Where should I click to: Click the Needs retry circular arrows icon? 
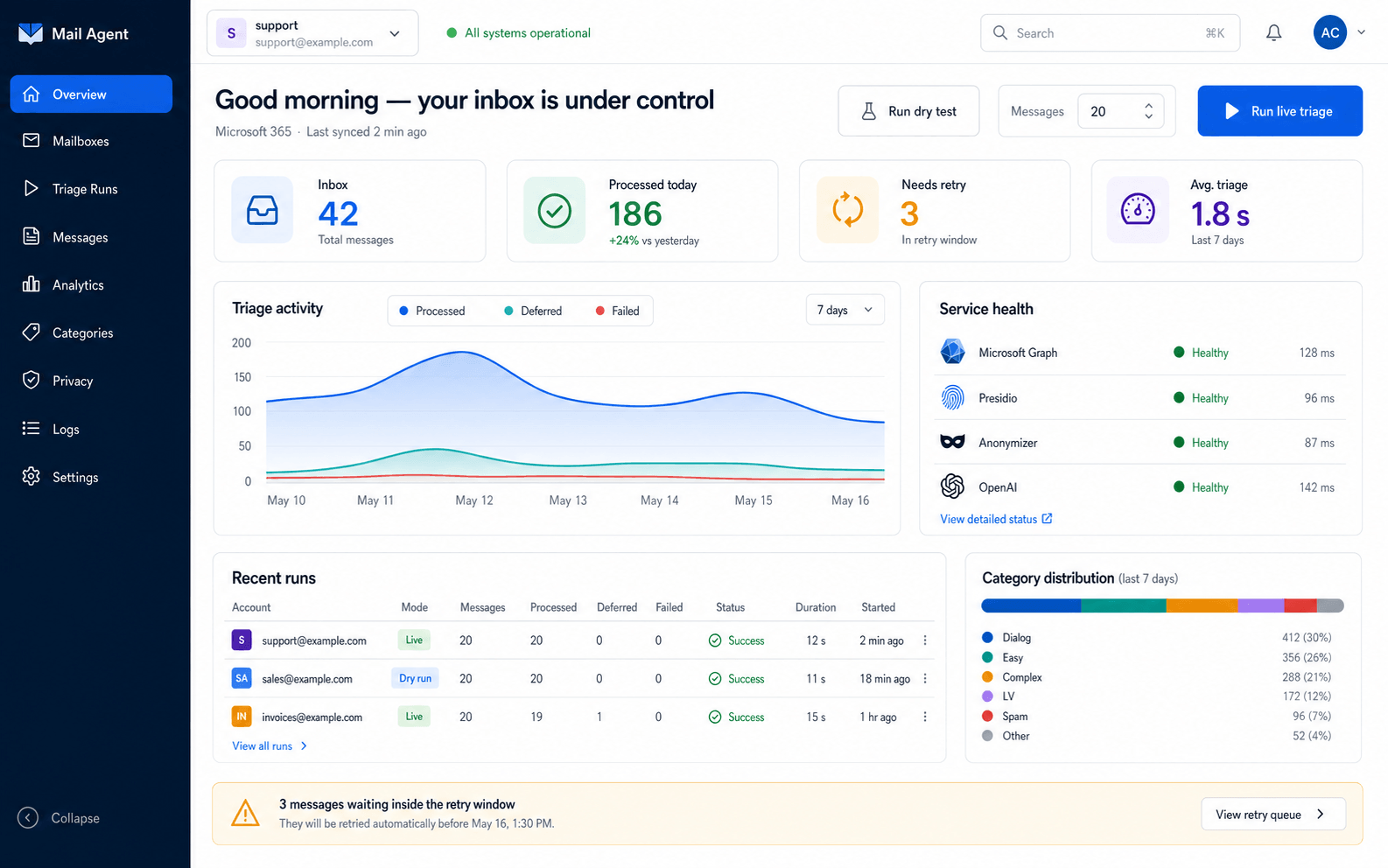[x=847, y=210]
